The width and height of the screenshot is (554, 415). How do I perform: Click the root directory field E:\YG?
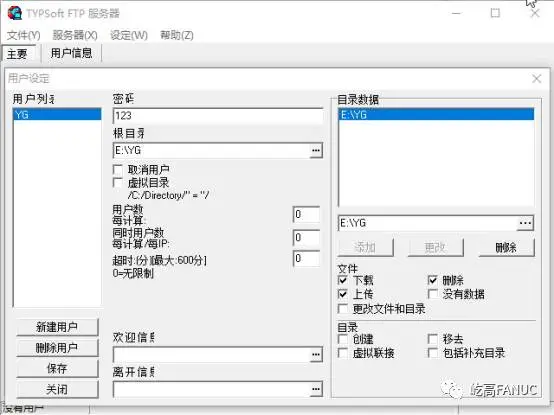click(211, 150)
